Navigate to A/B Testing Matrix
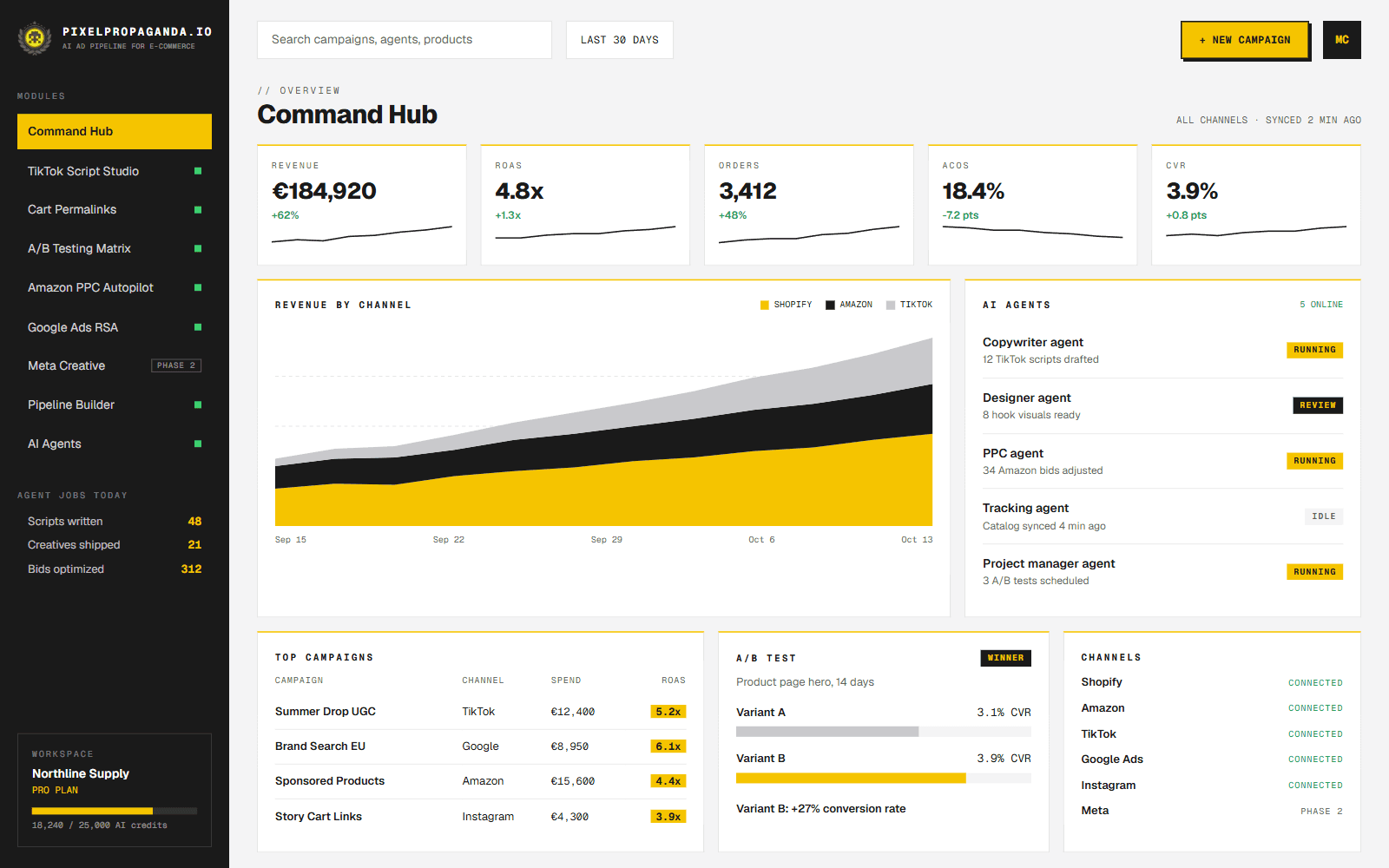 tap(115, 249)
